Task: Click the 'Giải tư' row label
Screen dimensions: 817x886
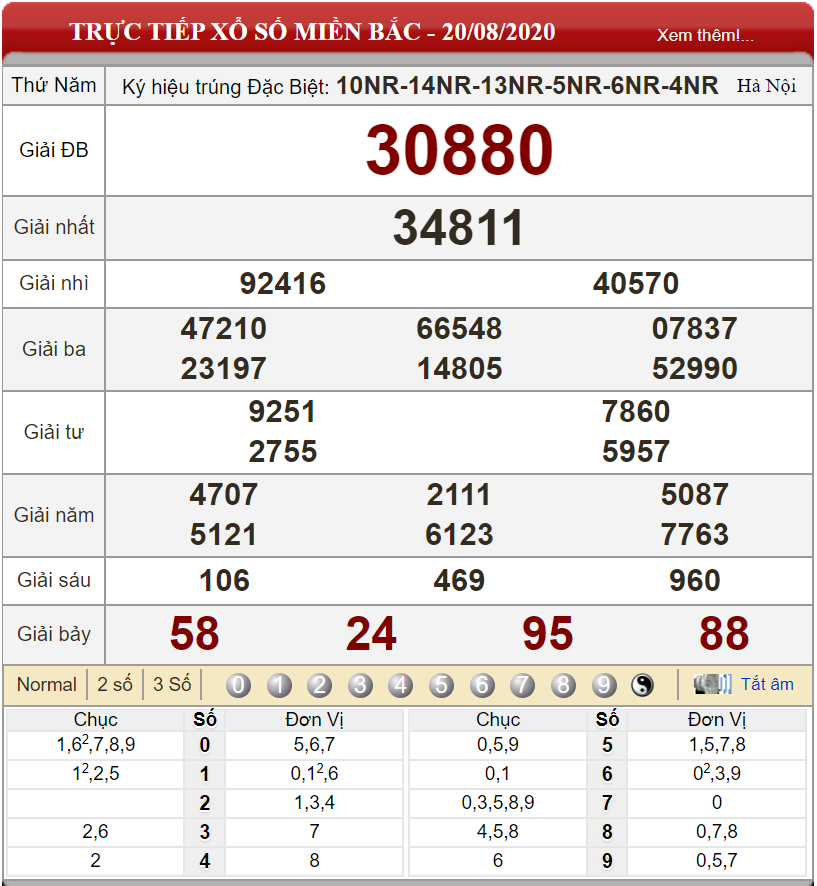Action: (x=54, y=432)
